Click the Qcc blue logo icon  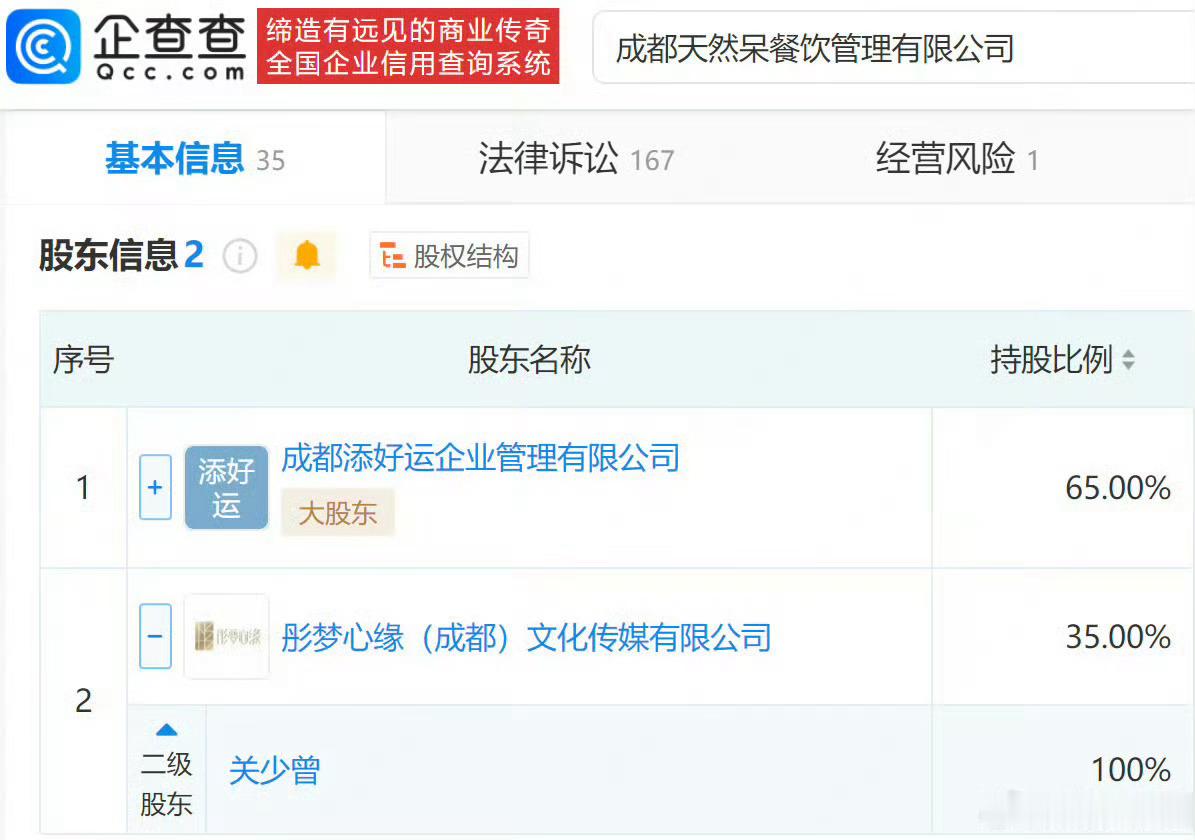point(43,46)
